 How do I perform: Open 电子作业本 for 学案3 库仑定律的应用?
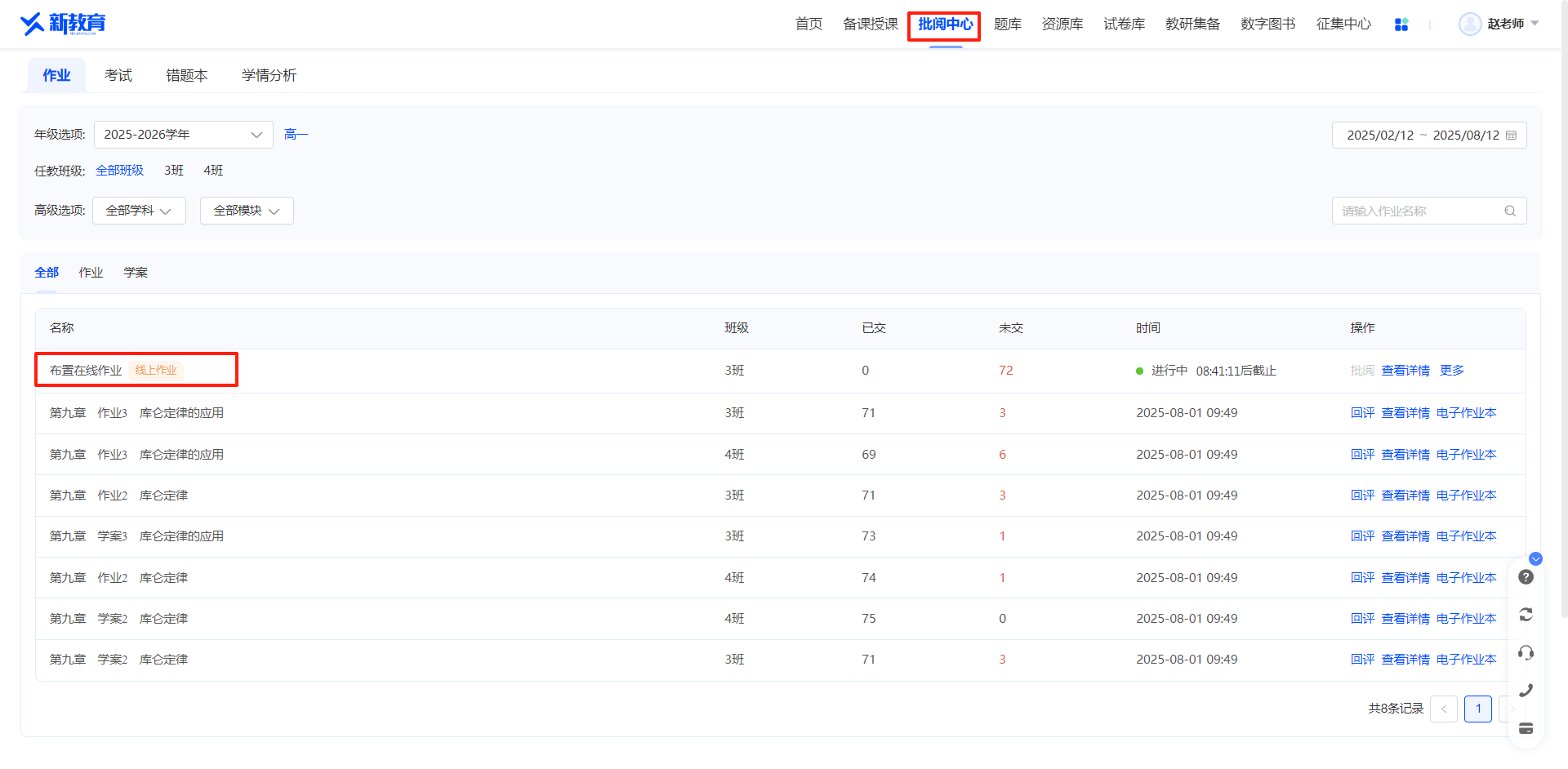pos(1467,536)
